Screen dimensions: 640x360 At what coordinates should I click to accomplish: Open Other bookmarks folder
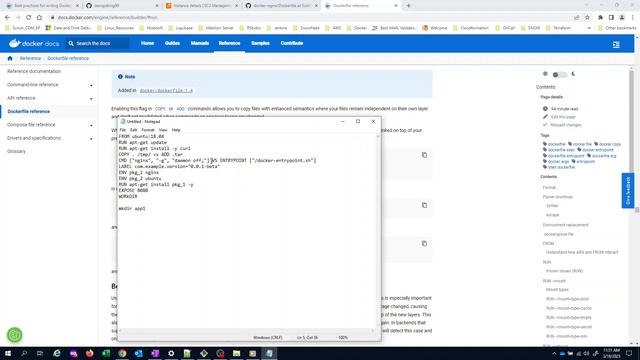coord(617,28)
